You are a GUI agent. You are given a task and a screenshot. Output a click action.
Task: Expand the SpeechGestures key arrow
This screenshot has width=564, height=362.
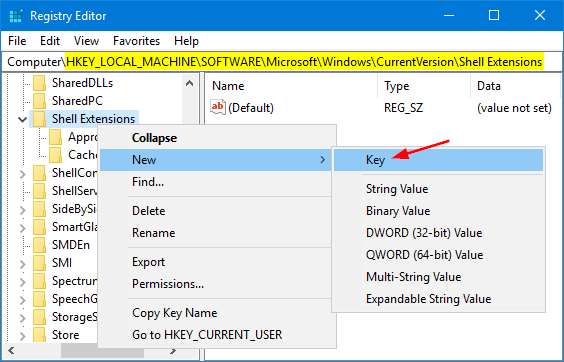[x=23, y=300]
